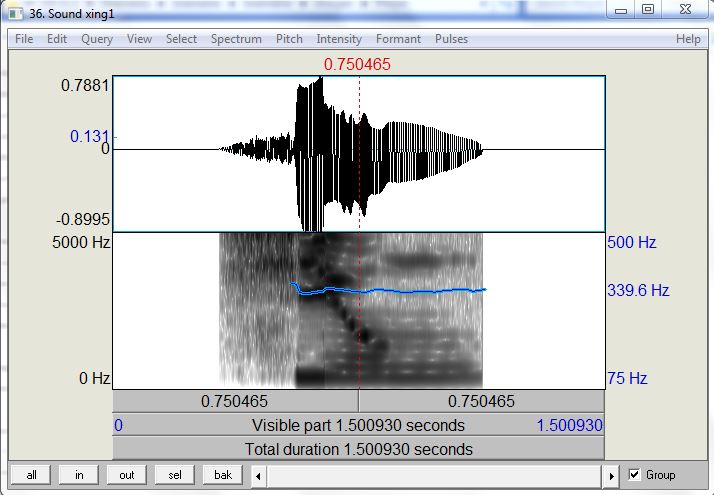Open the Pitch menu
Image resolution: width=714 pixels, height=495 pixels.
[x=289, y=39]
